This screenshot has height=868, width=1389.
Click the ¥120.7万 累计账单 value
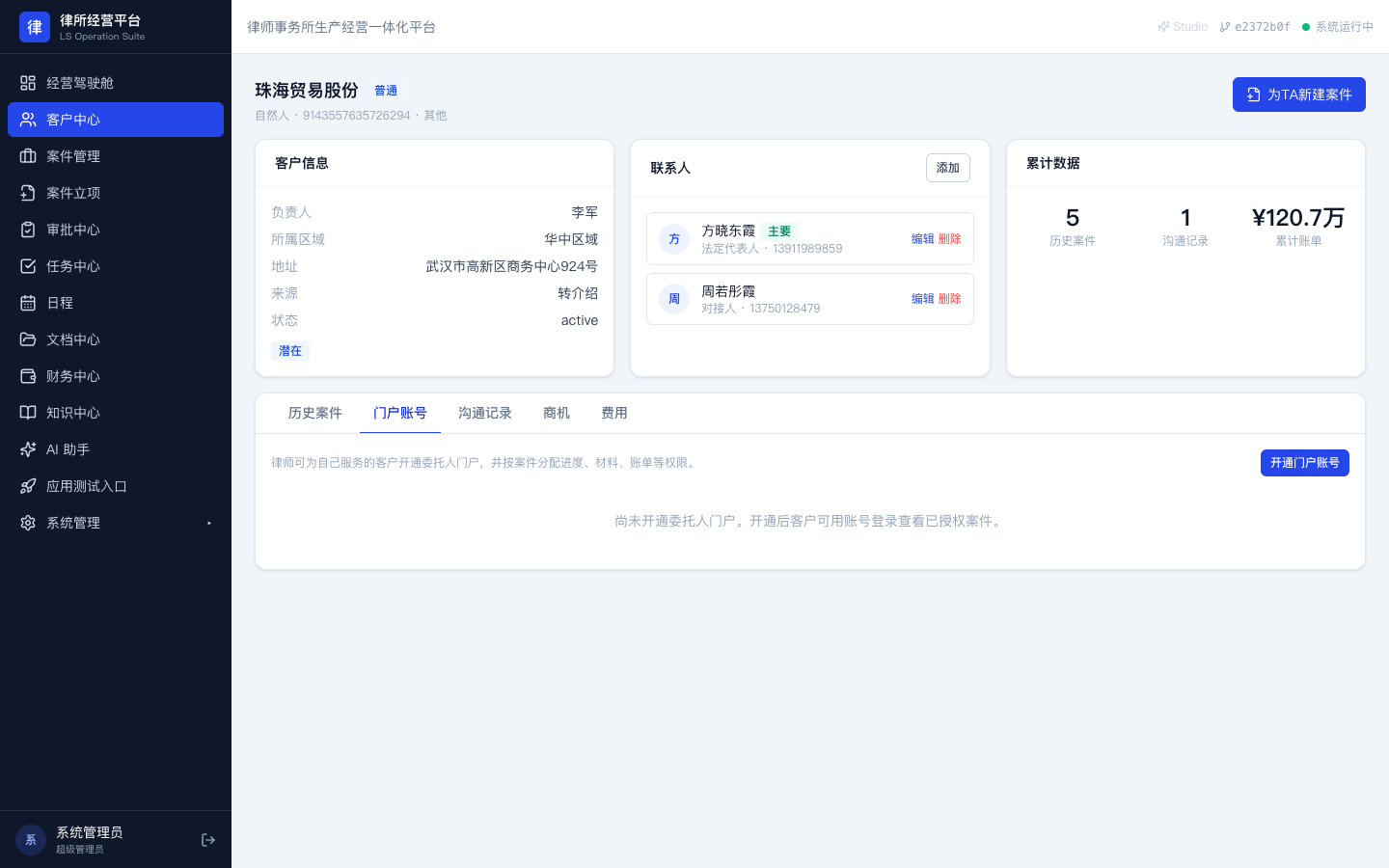[1298, 218]
